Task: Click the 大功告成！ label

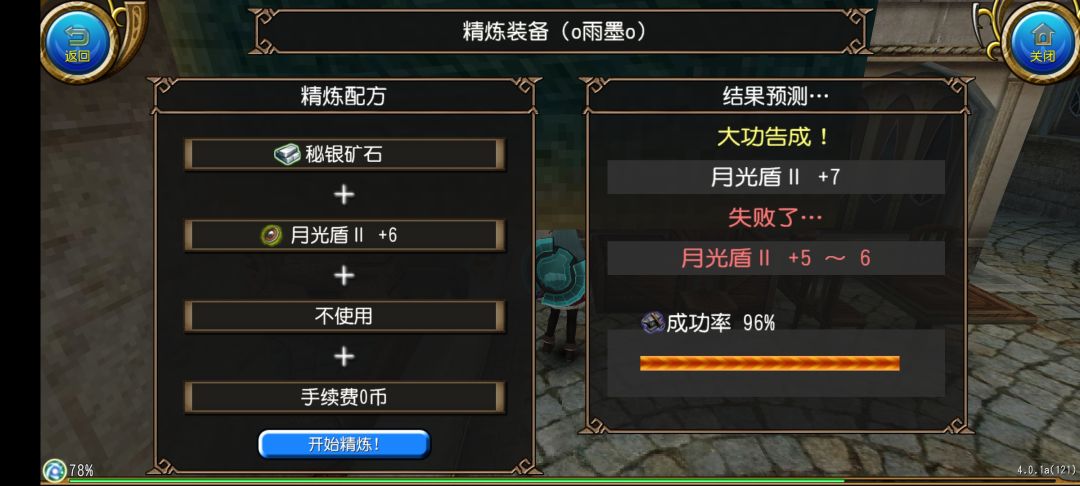Action: [x=773, y=137]
